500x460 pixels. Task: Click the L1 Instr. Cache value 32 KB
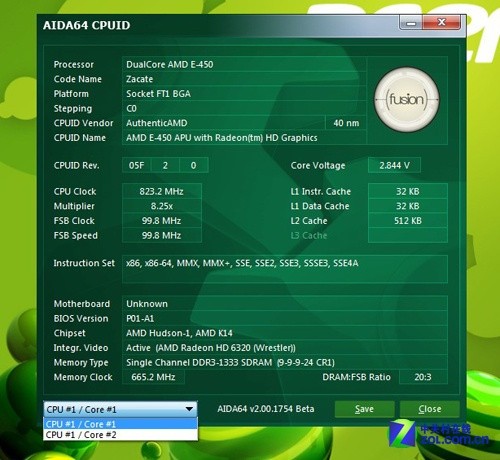pos(408,191)
